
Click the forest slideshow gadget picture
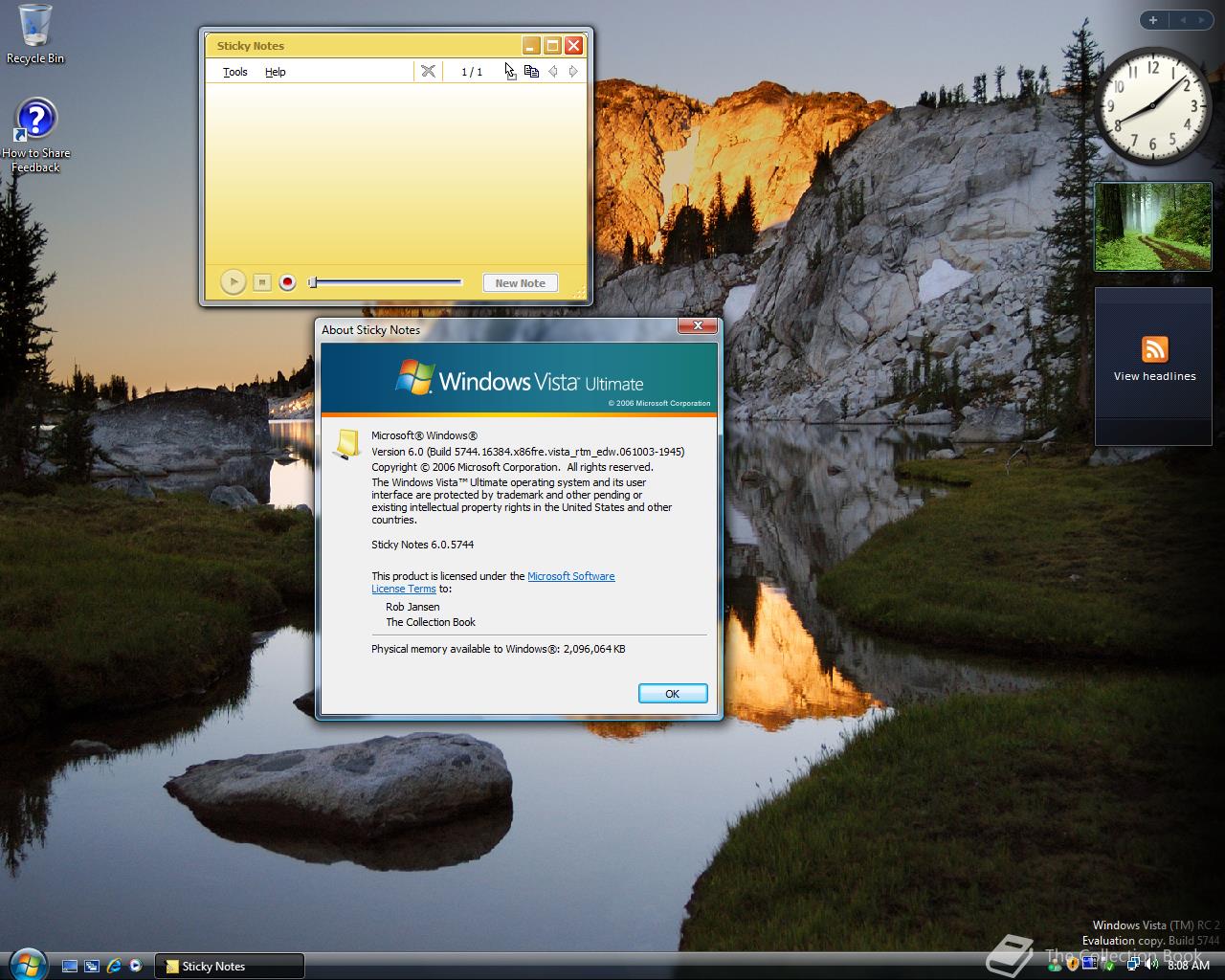pos(1153,227)
